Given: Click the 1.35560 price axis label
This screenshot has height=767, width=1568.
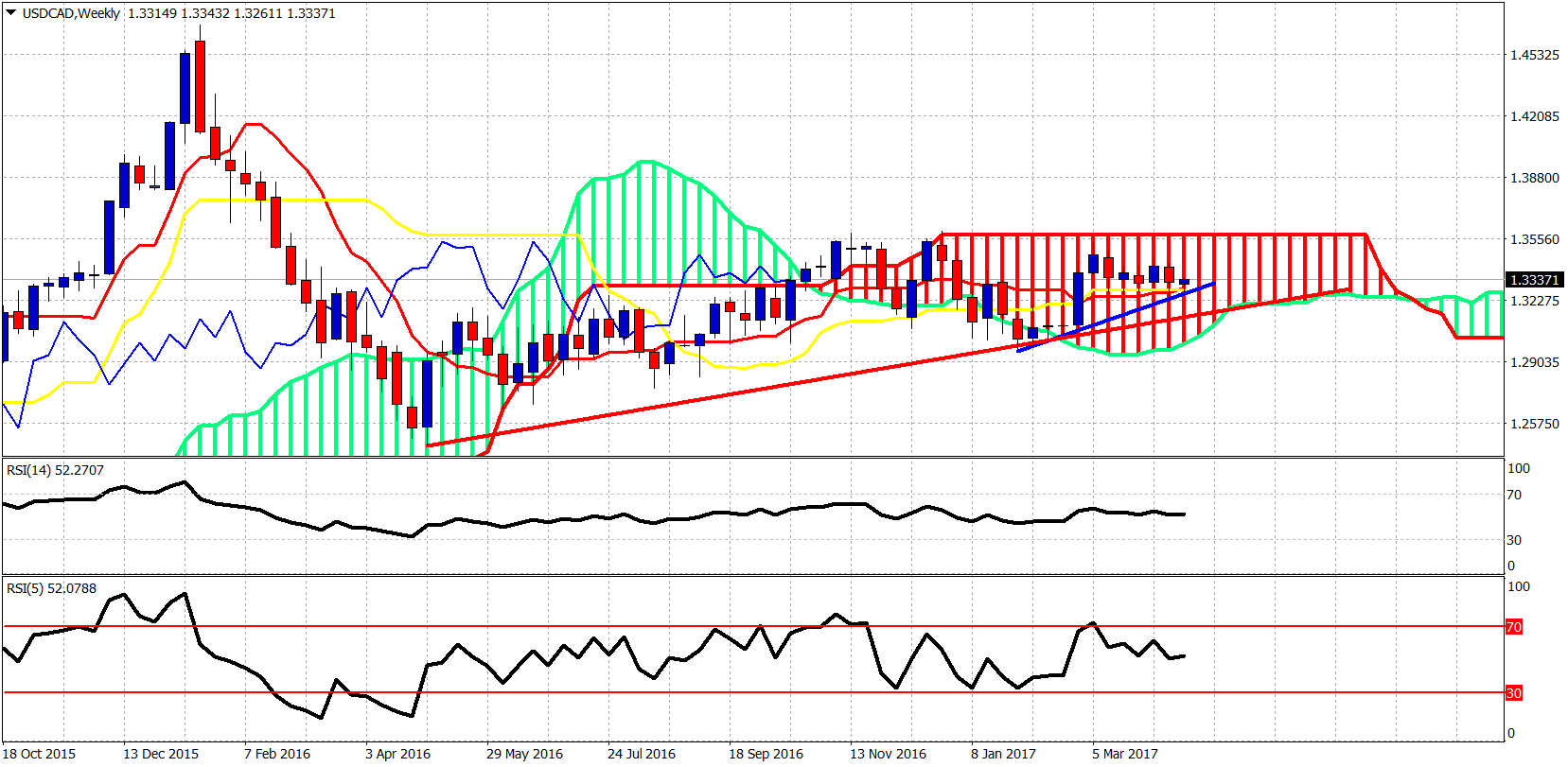Looking at the screenshot, I should coord(1535,239).
